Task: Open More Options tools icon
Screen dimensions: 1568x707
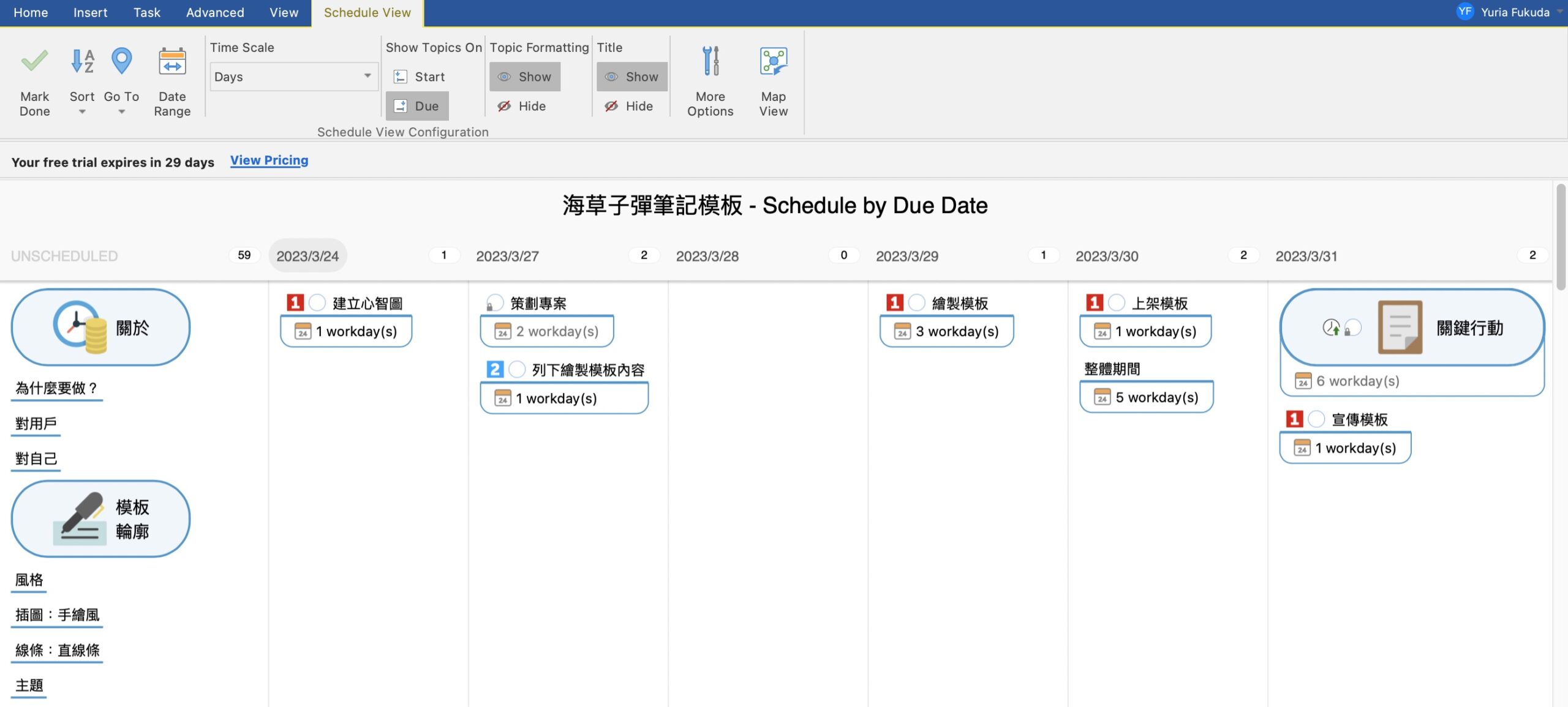Action: tap(710, 61)
